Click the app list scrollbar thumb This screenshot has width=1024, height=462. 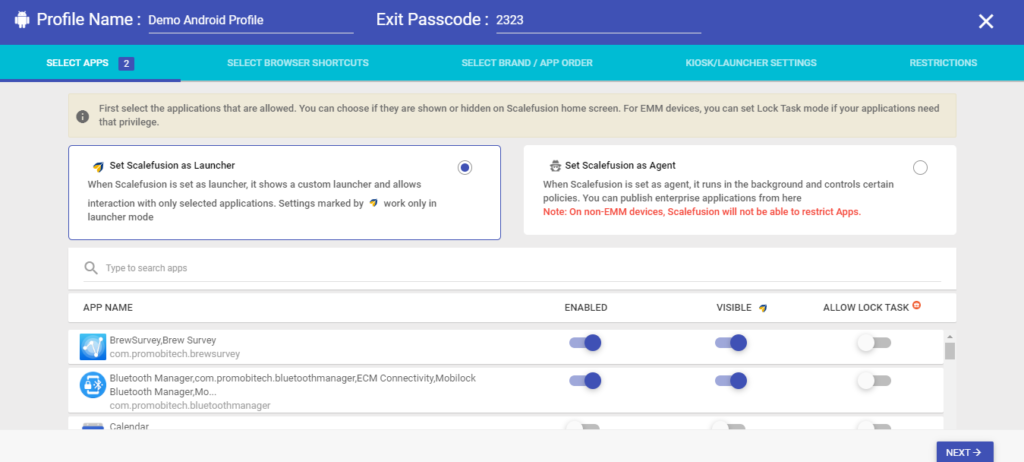click(x=950, y=351)
